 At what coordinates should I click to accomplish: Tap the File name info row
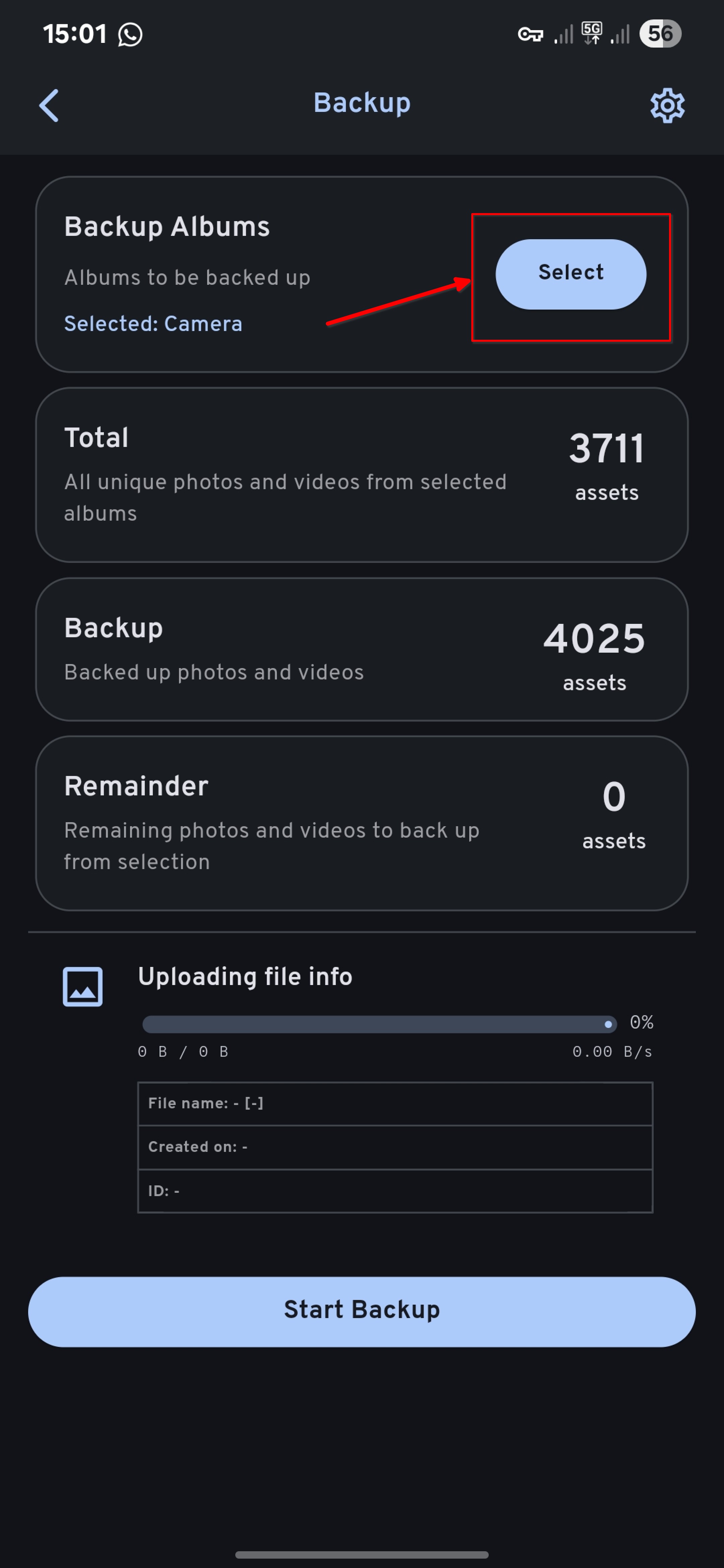(395, 1104)
